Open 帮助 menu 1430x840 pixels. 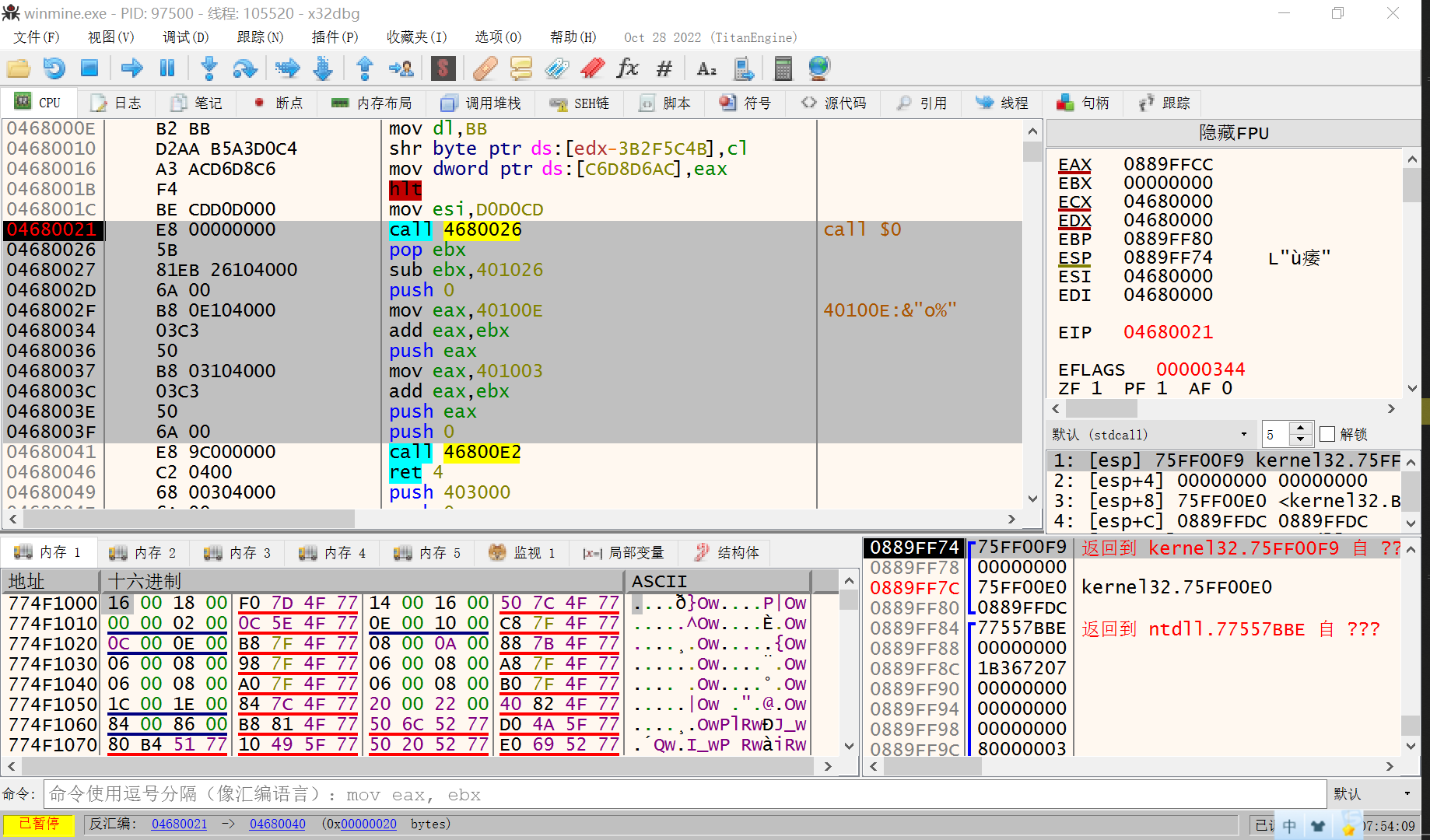[573, 37]
